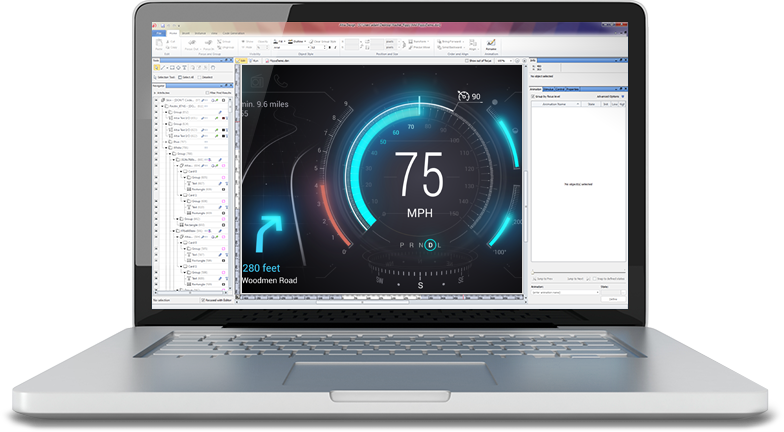784x432 pixels.
Task: Open the Transform dropdown
Action: coord(419,42)
